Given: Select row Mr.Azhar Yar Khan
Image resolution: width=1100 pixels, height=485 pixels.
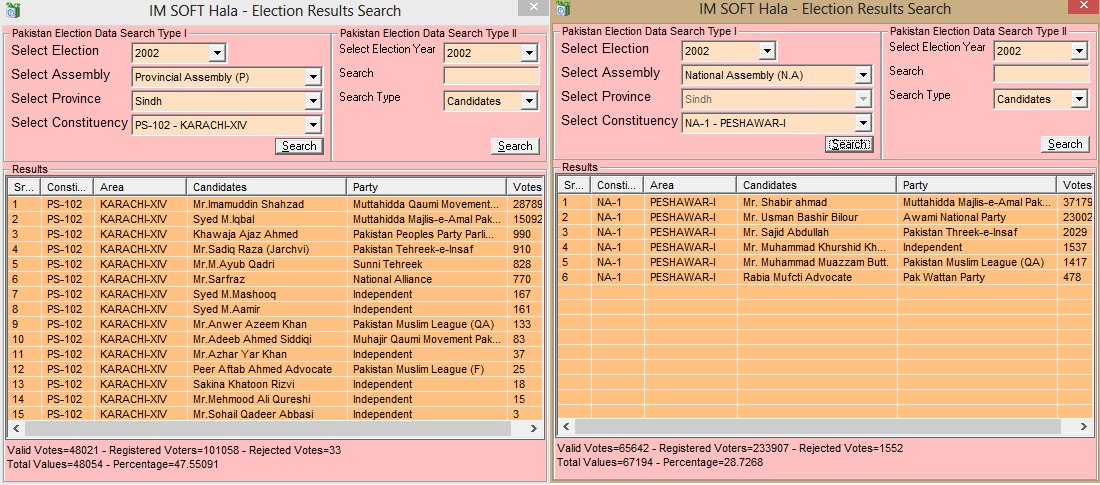Looking at the screenshot, I should click(x=276, y=354).
